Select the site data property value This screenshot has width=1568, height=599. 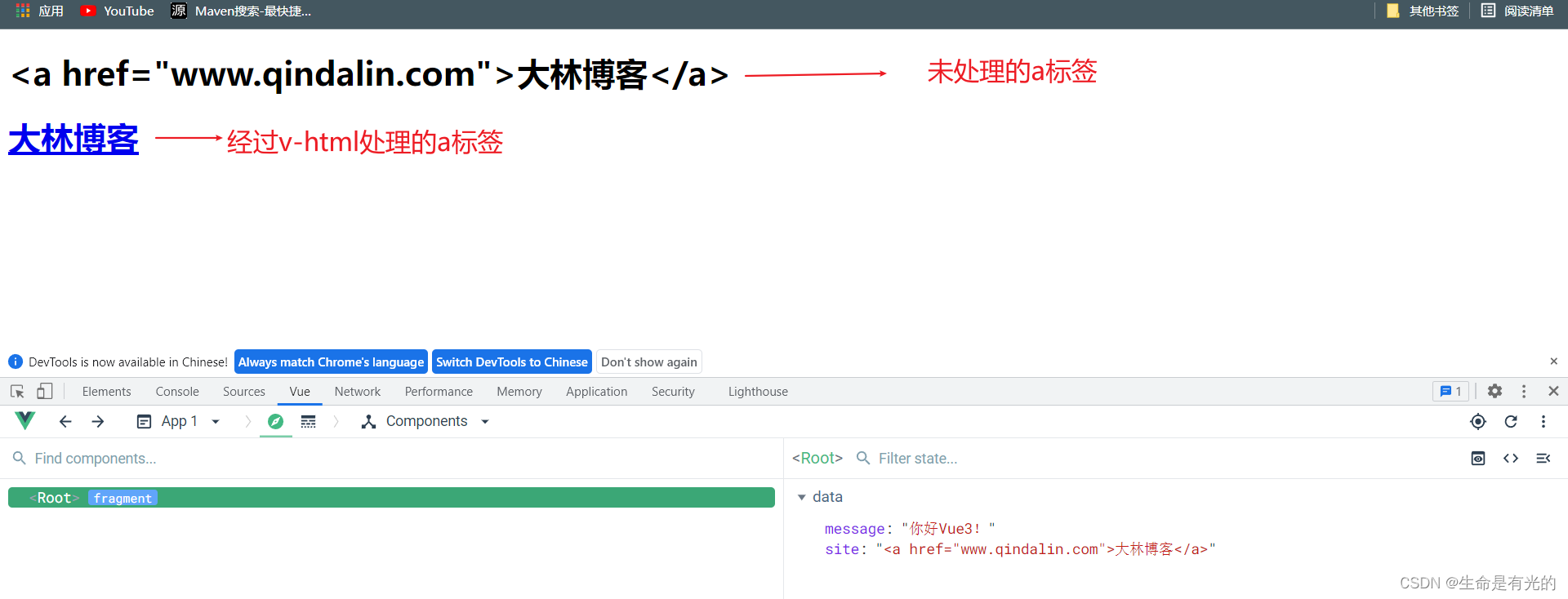tap(1045, 549)
